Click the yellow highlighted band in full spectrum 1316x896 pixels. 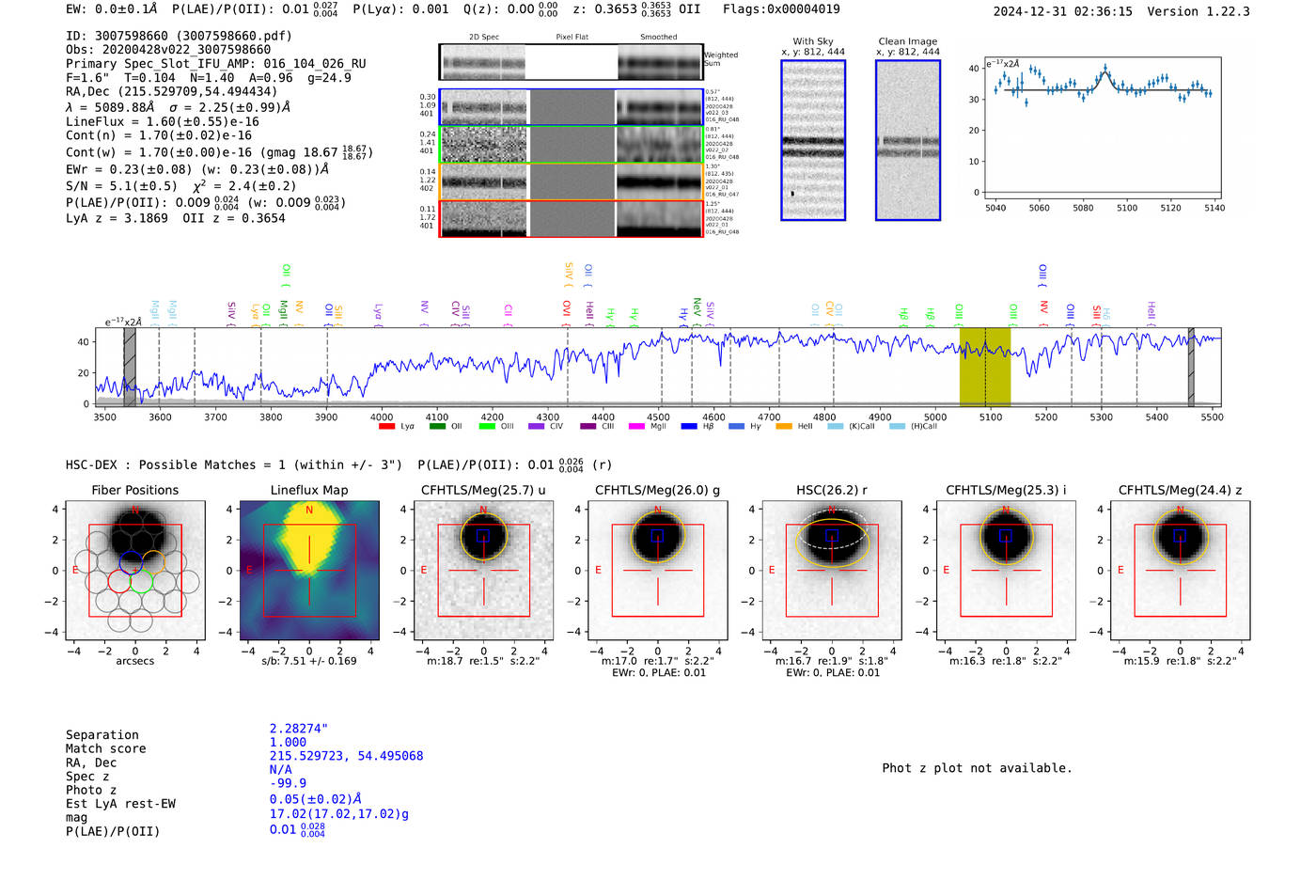point(984,367)
